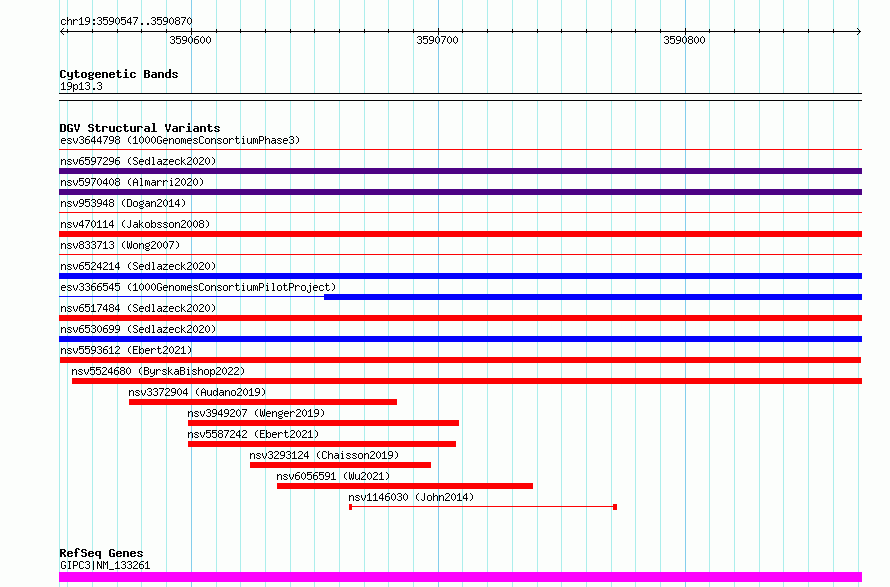Click the thin red line under esv3644798
890x587 pixels.
click(460, 150)
